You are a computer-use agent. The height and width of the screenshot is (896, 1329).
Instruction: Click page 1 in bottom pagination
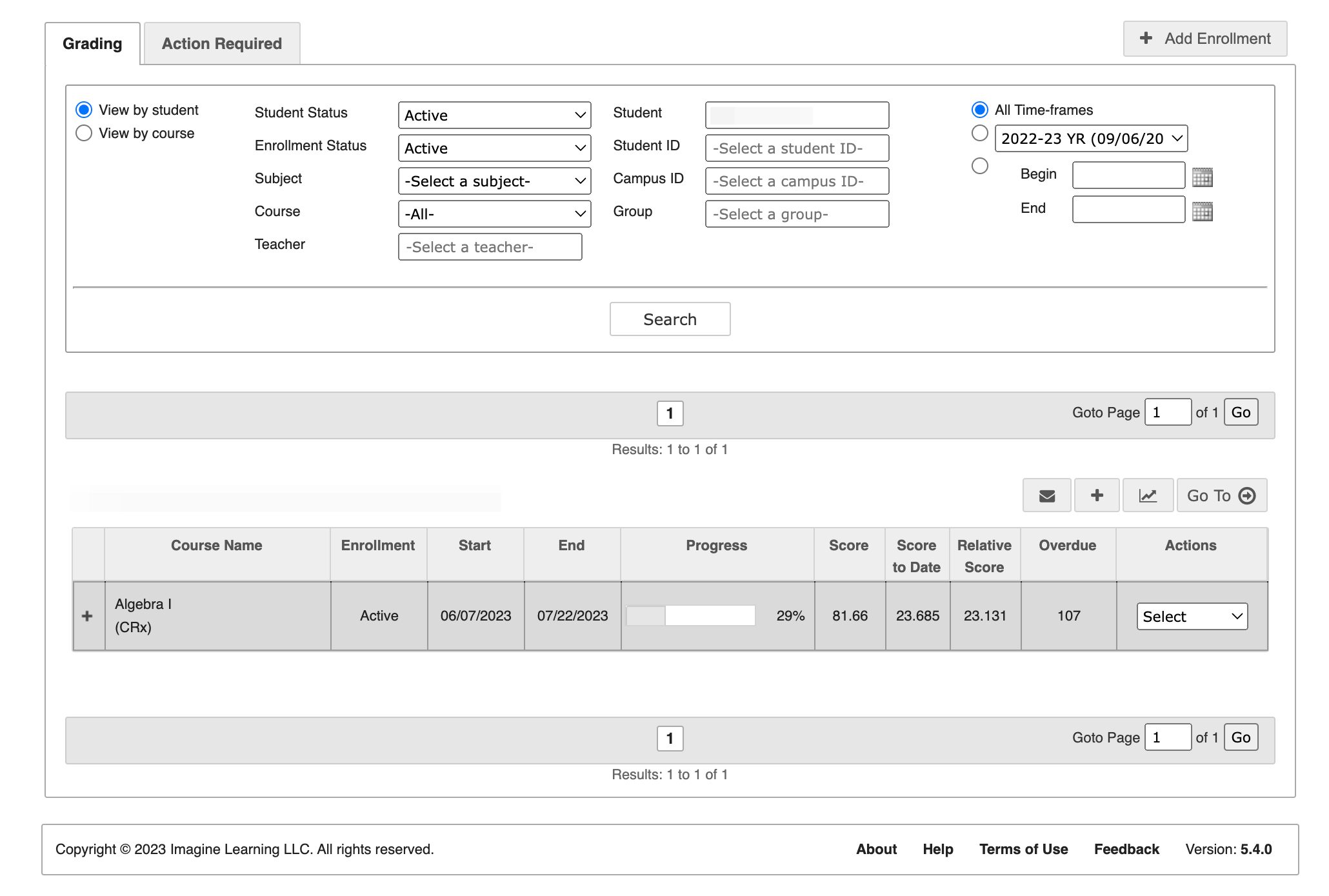pos(670,738)
